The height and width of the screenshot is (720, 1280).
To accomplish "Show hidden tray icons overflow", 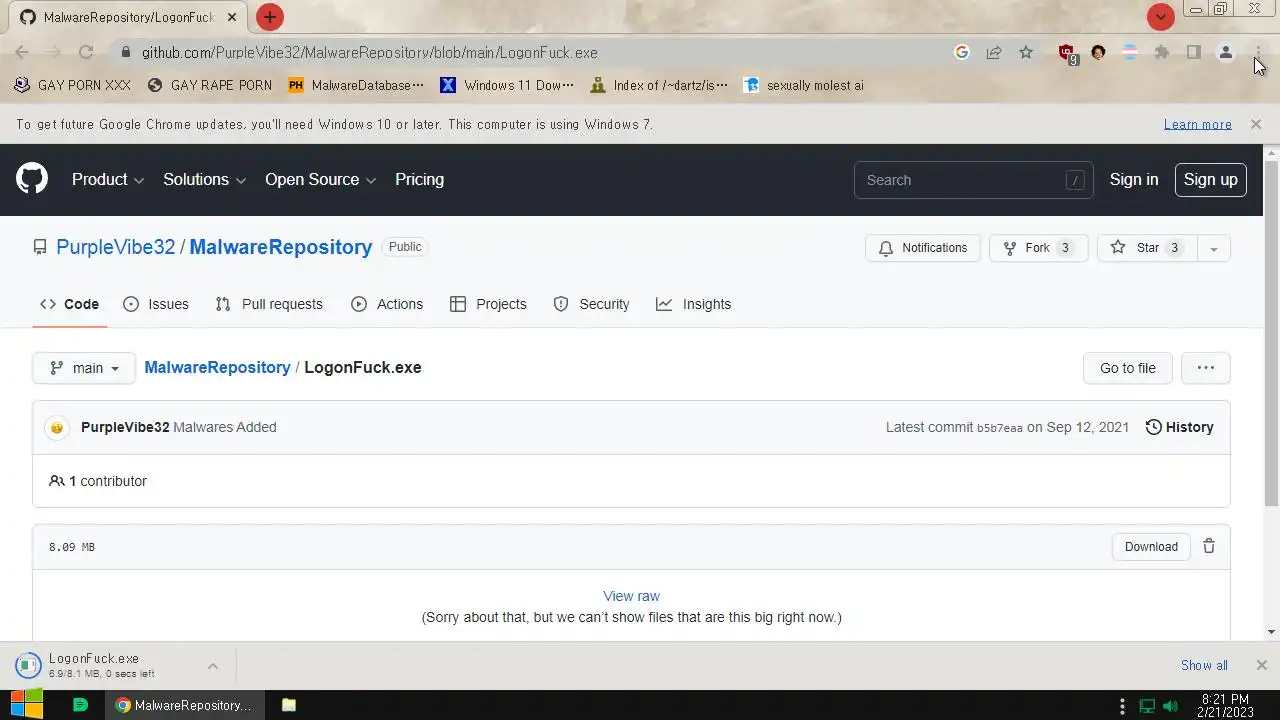I will click(x=1122, y=706).
